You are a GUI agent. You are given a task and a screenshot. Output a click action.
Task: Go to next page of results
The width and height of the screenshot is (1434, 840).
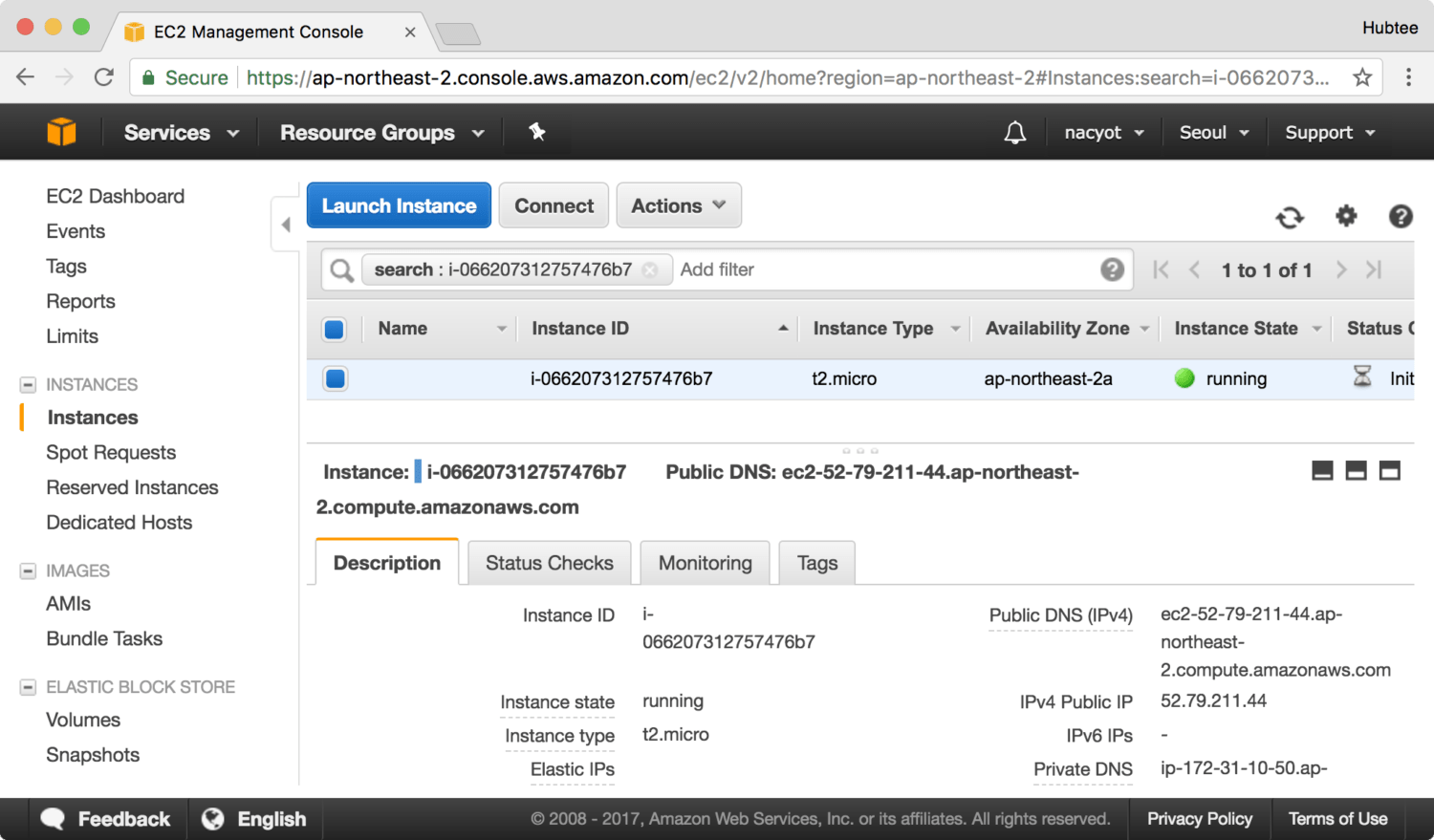[1341, 269]
